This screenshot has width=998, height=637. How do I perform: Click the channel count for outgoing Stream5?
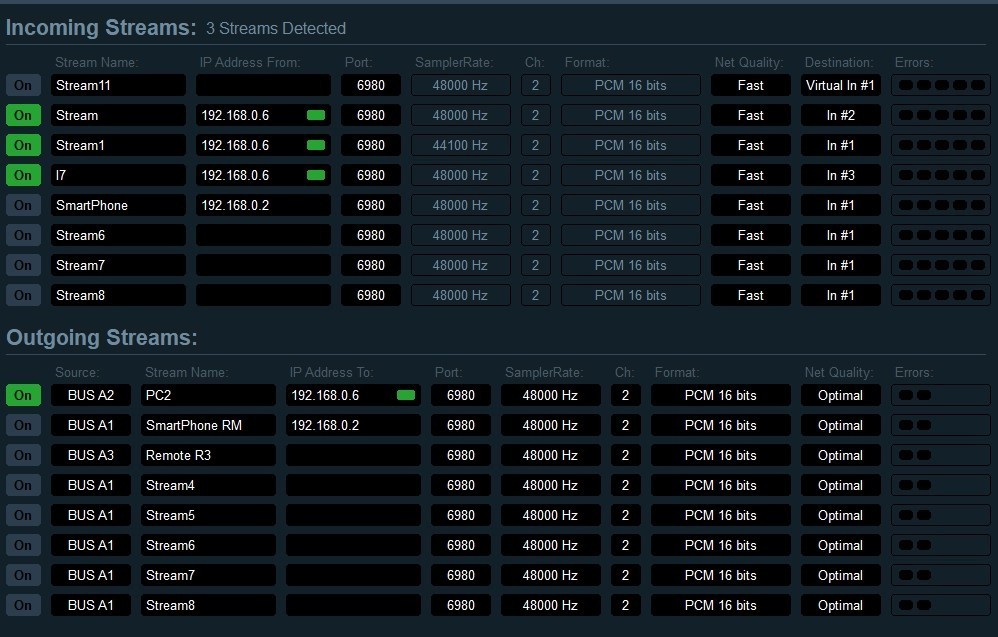point(625,515)
